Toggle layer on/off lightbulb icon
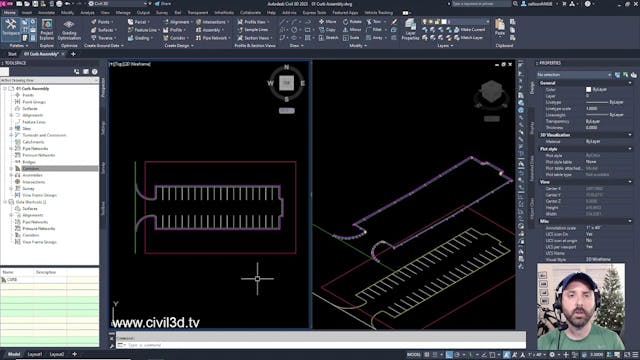 tap(425, 22)
